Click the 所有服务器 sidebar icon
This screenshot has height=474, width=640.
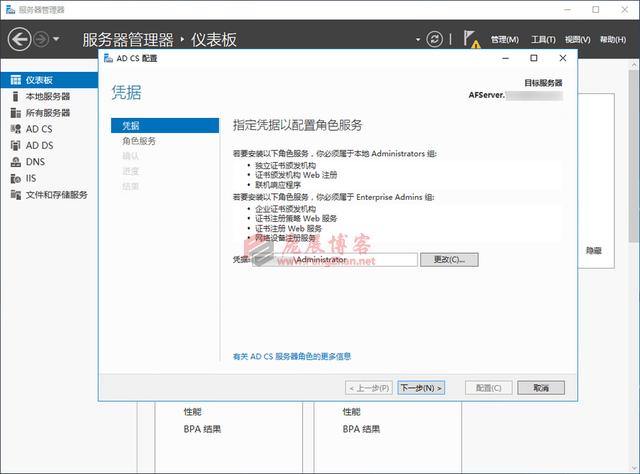(16, 113)
